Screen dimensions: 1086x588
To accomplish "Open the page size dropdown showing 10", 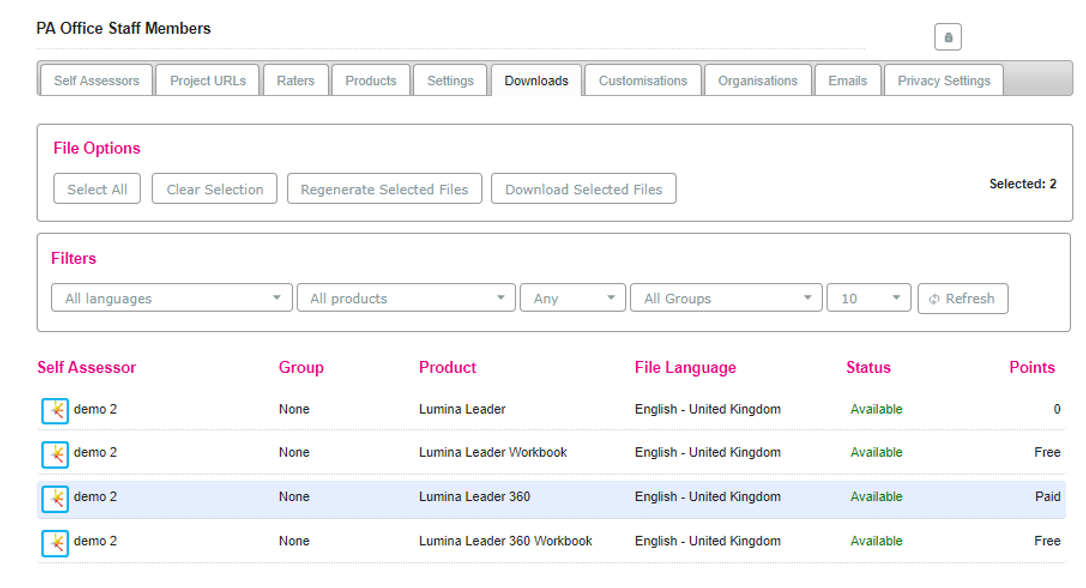I will pos(869,298).
